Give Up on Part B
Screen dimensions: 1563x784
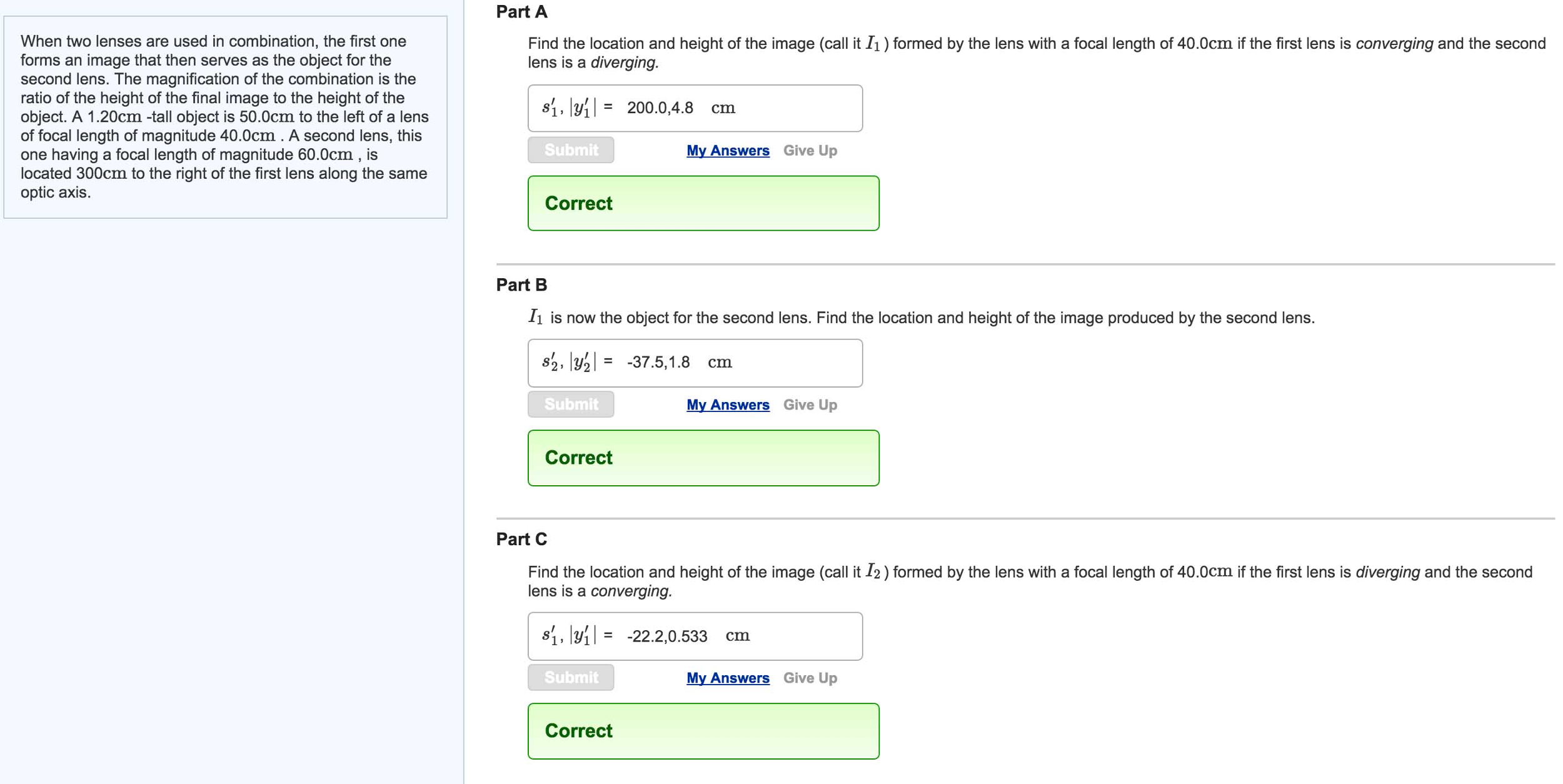(x=811, y=405)
